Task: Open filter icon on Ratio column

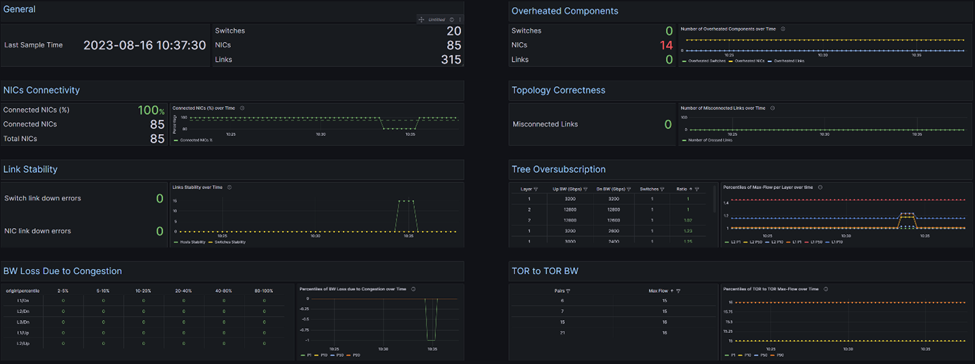Action: pyautogui.click(x=697, y=189)
